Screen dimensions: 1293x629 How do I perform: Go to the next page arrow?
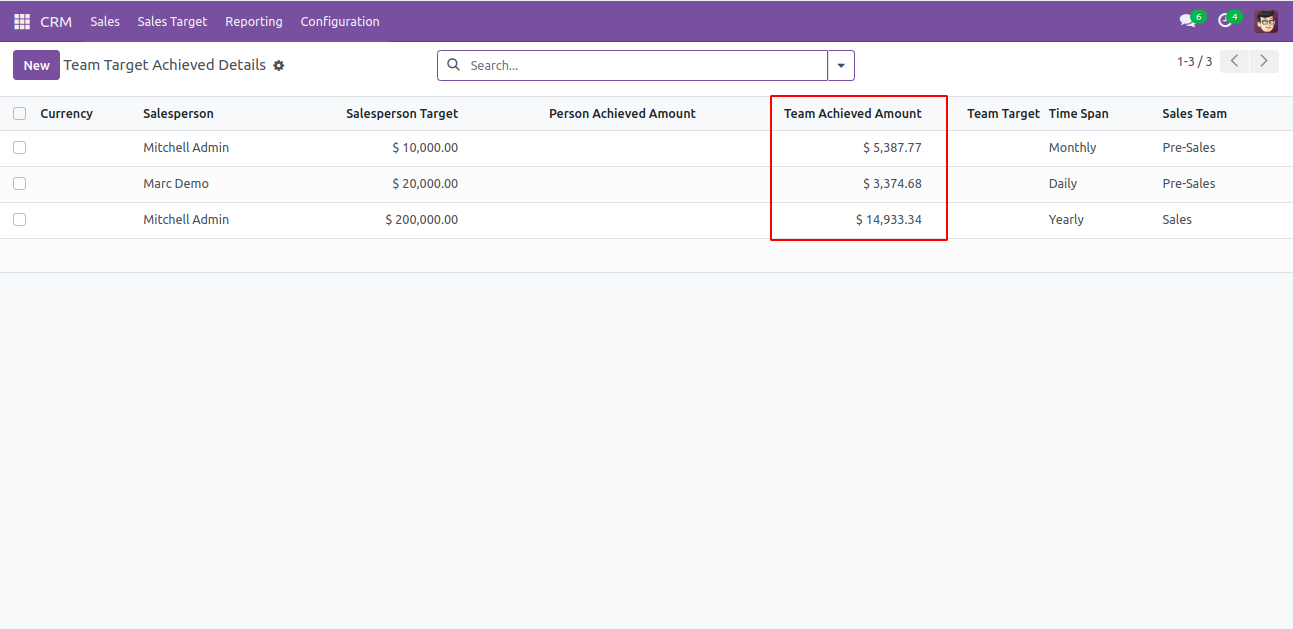pyautogui.click(x=1265, y=62)
